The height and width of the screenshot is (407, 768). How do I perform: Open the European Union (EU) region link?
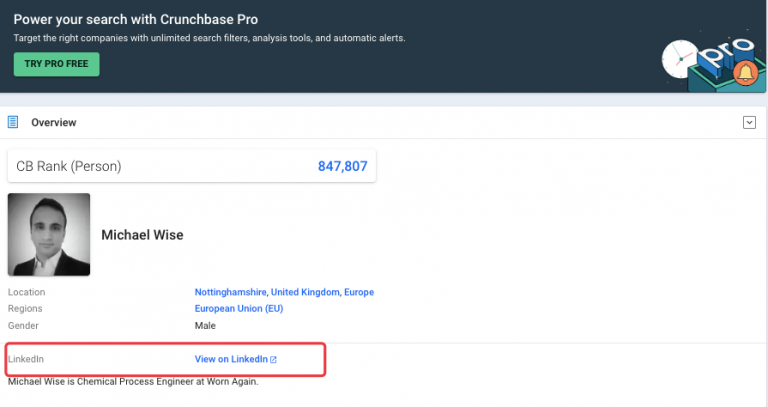[239, 308]
